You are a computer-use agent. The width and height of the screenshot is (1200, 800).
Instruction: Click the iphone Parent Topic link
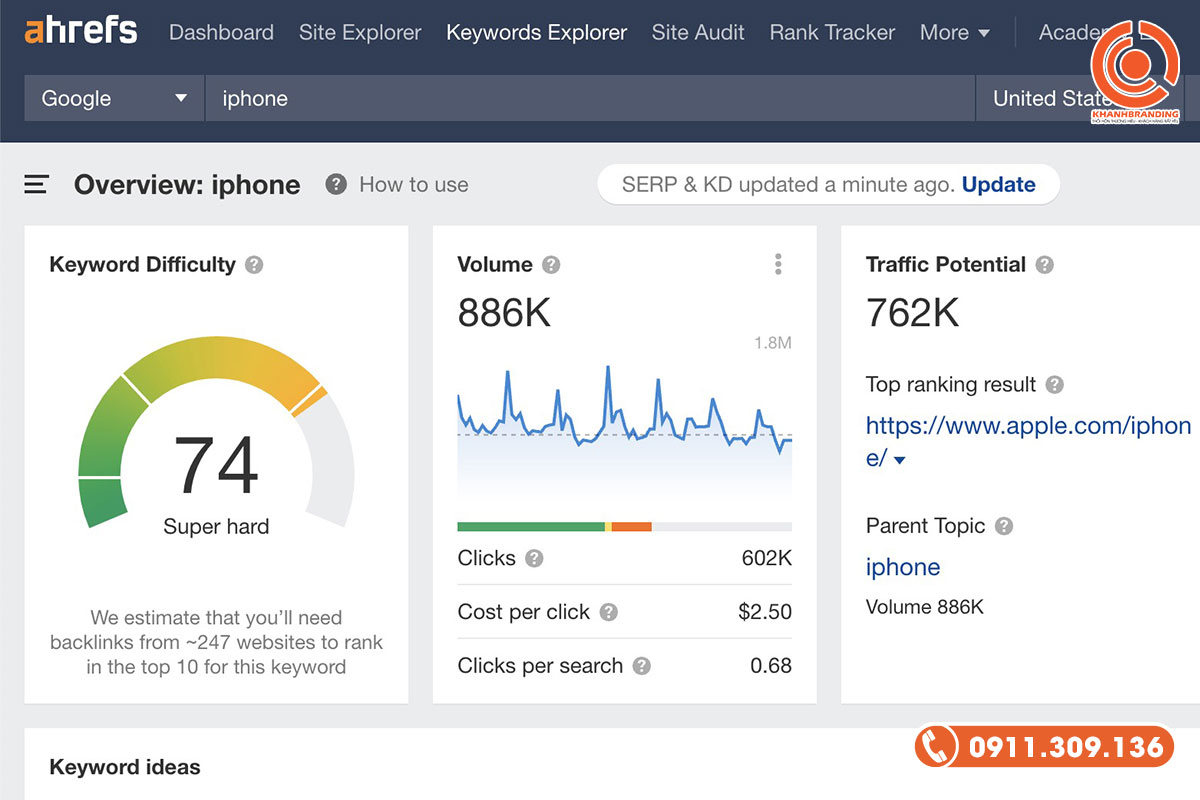(903, 567)
